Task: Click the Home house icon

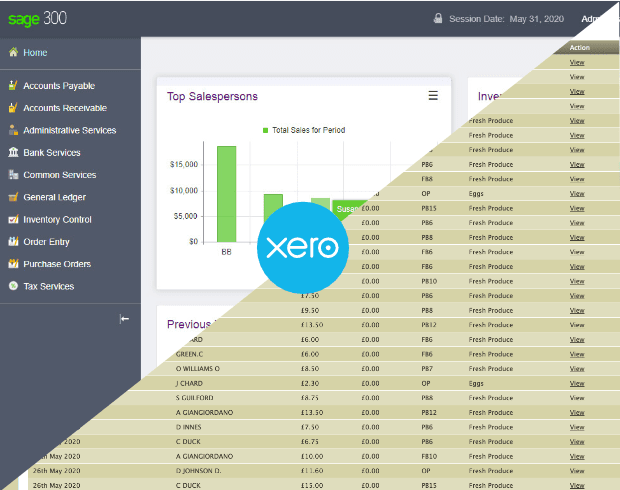Action: [x=13, y=52]
